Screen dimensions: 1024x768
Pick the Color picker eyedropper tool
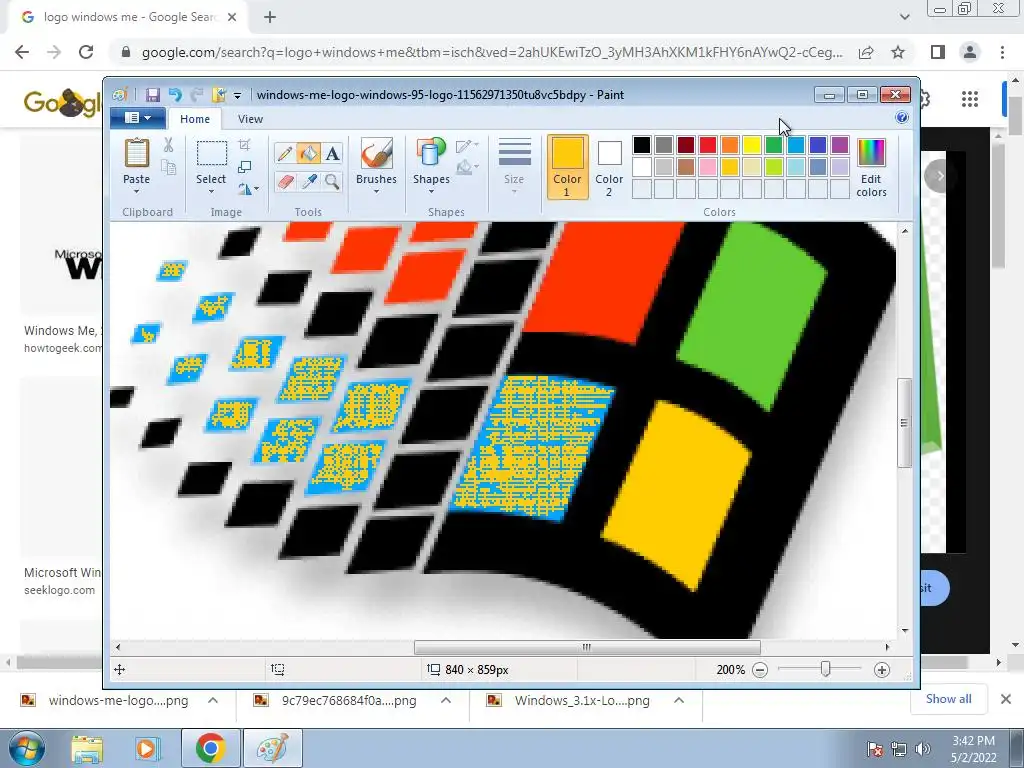tap(308, 181)
